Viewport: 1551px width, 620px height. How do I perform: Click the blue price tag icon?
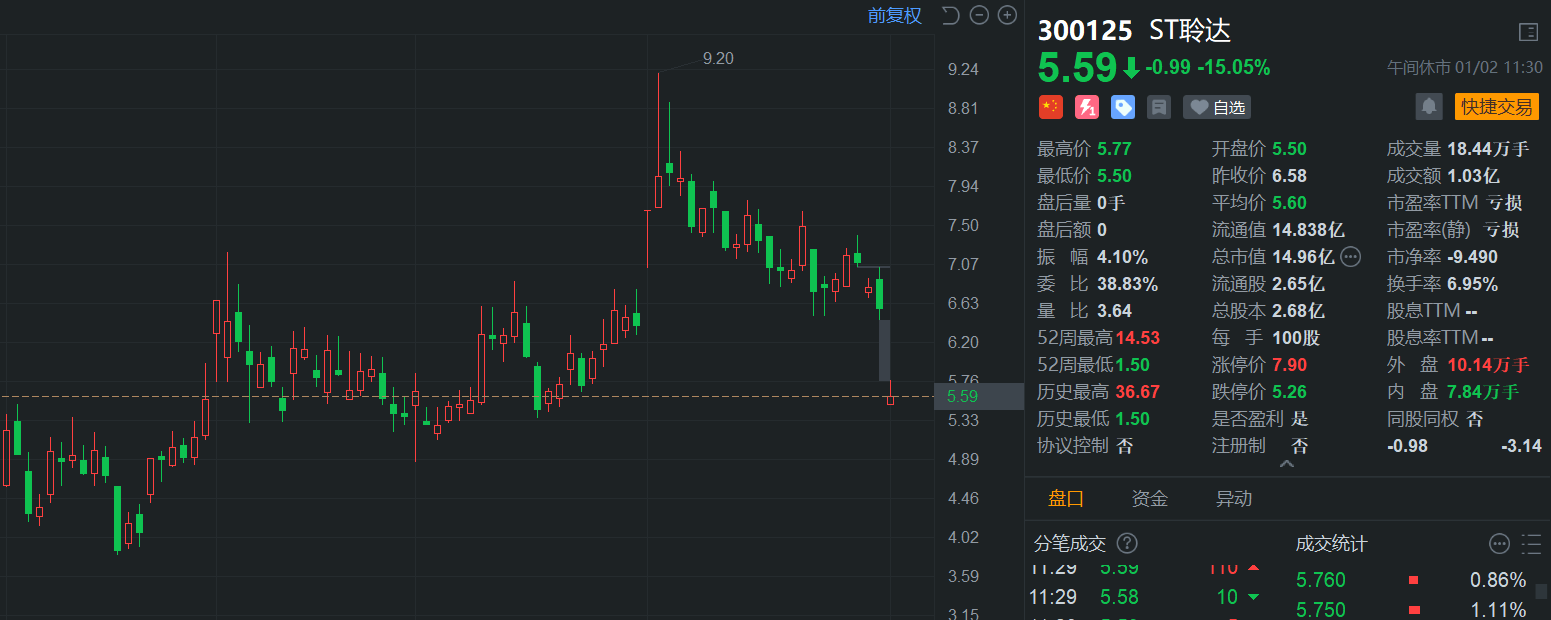[x=1123, y=107]
